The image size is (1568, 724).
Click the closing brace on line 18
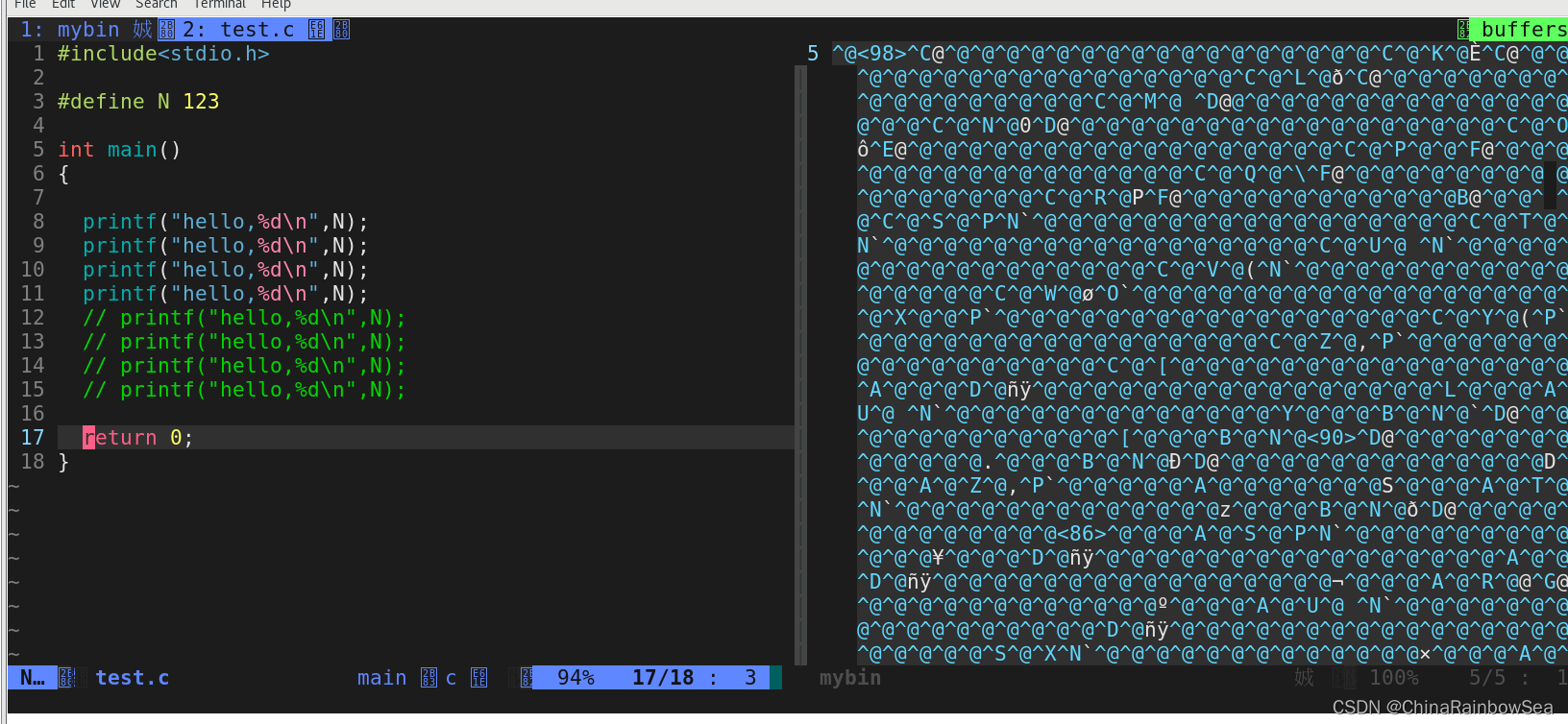point(63,462)
